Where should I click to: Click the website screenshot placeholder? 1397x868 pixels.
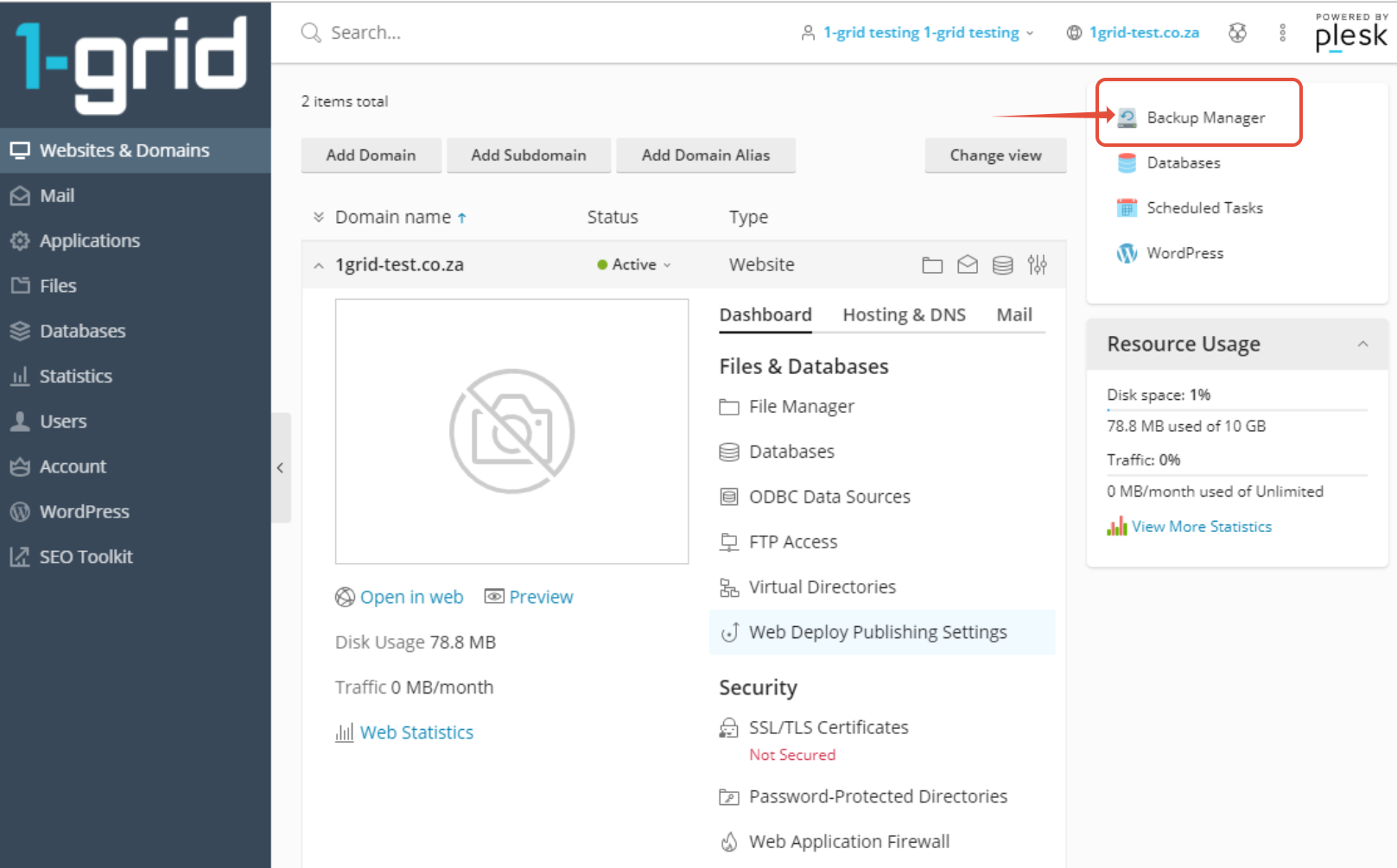511,431
